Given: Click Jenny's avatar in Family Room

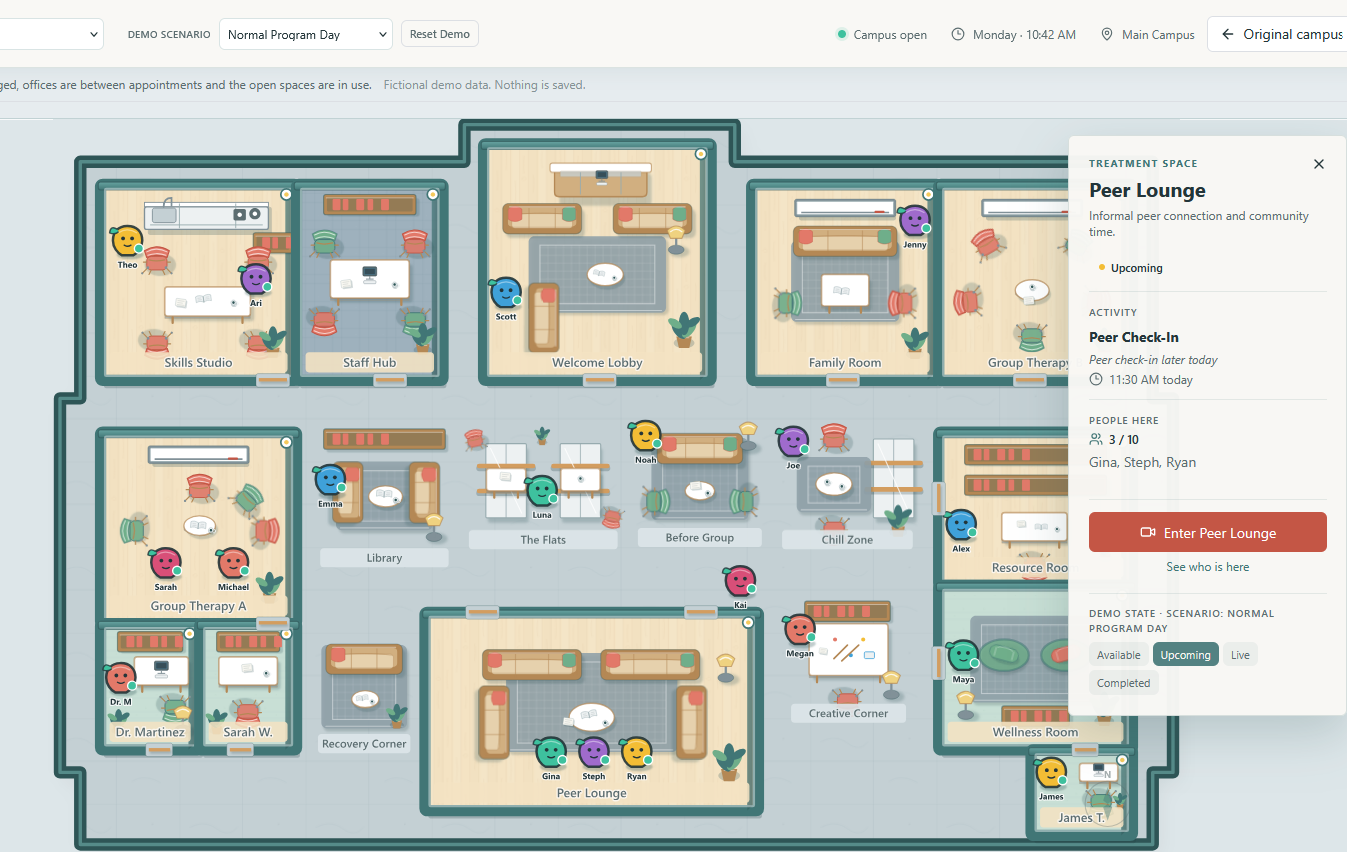Looking at the screenshot, I should click(914, 221).
